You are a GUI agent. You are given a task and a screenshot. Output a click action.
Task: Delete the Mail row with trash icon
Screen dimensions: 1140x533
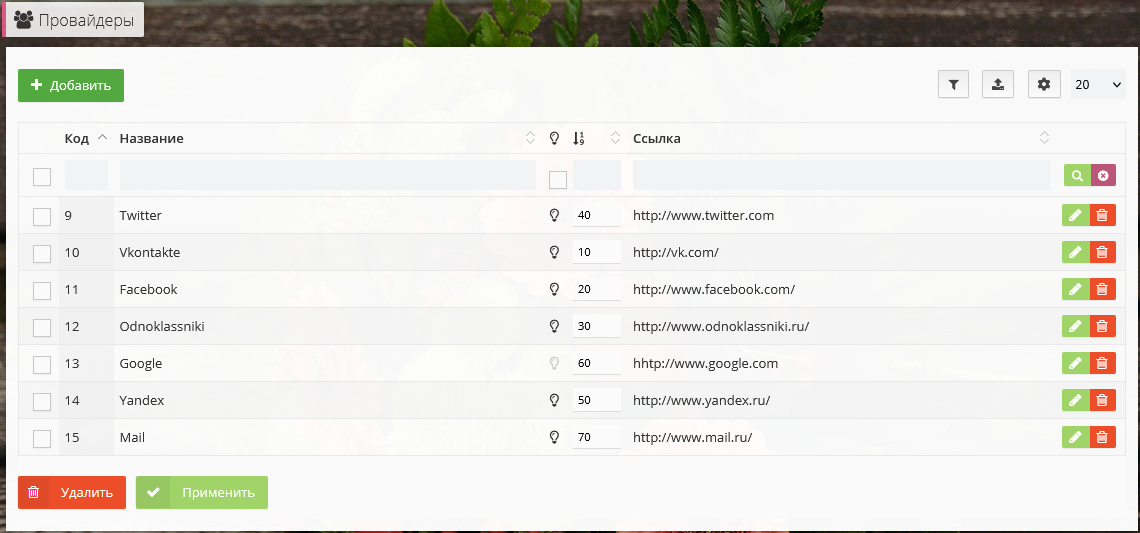(1102, 438)
